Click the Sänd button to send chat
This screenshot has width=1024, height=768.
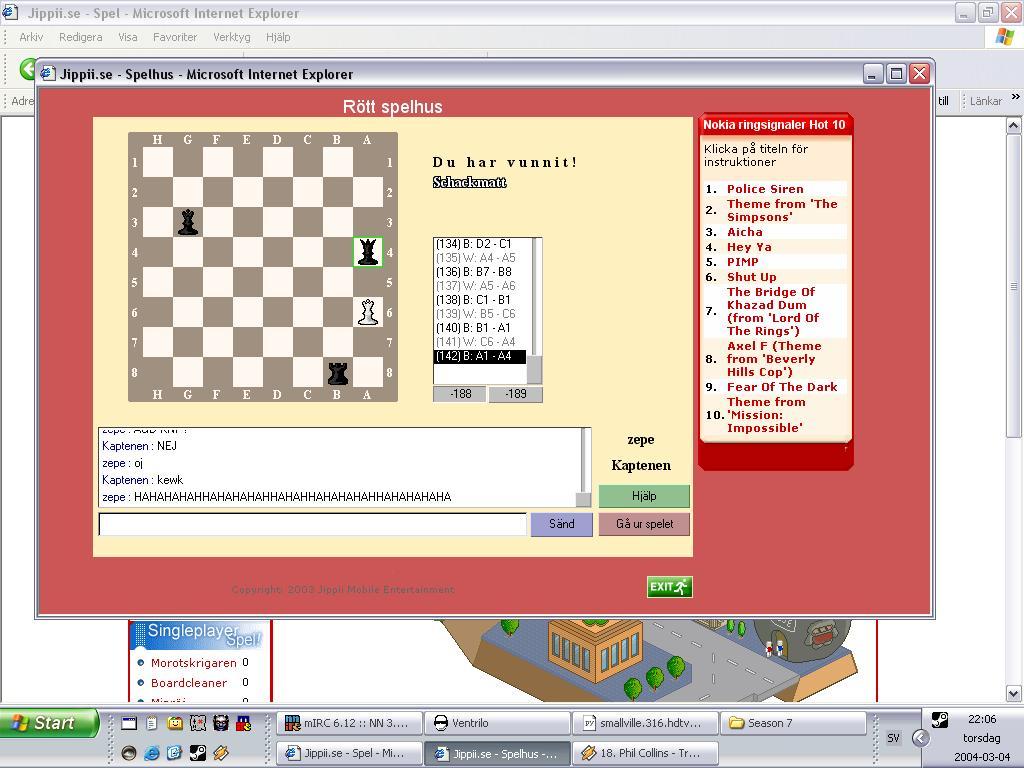[562, 524]
